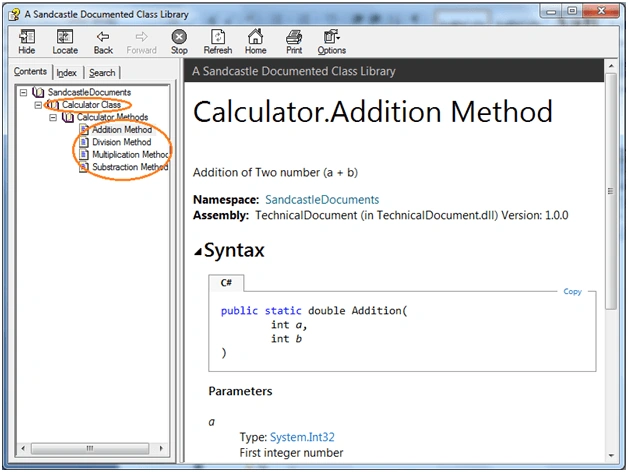Click the SandcastleDocuments book icon
This screenshot has width=628, height=472.
pyautogui.click(x=38, y=92)
